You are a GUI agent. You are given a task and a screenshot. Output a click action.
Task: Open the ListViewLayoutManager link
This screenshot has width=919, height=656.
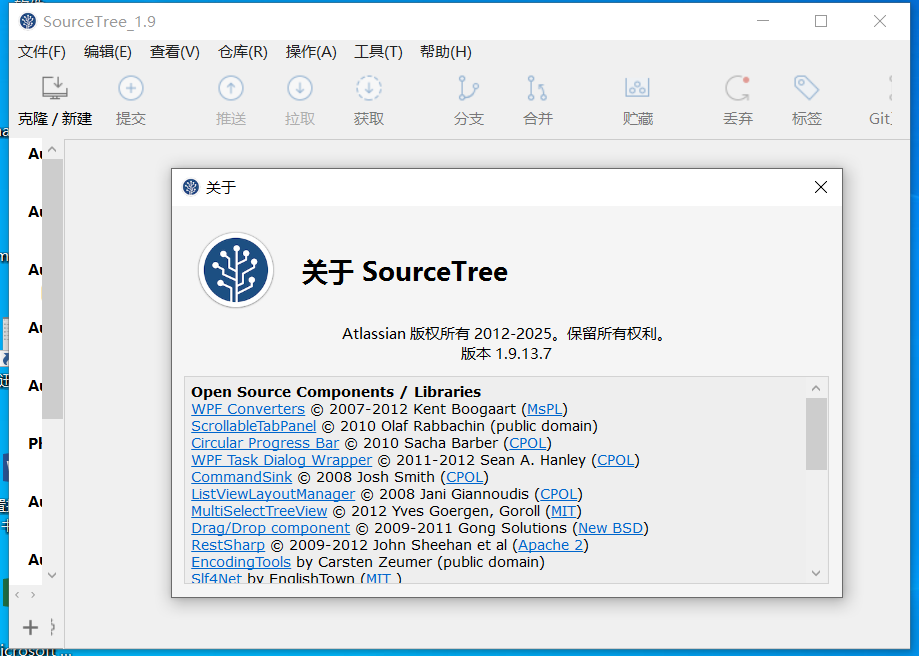(x=273, y=494)
